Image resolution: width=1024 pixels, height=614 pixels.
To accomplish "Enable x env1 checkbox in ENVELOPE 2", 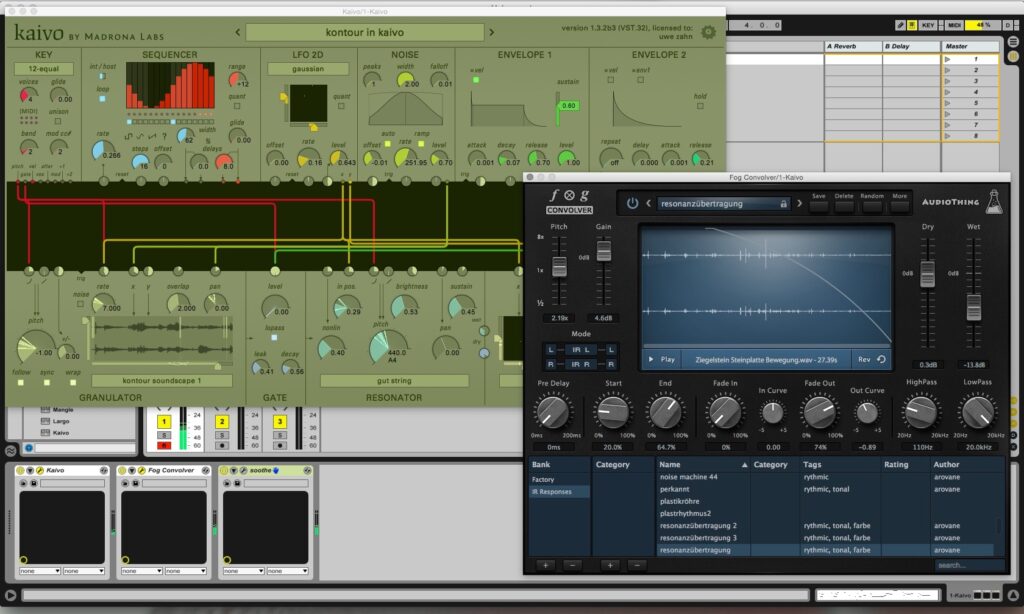I will point(641,80).
